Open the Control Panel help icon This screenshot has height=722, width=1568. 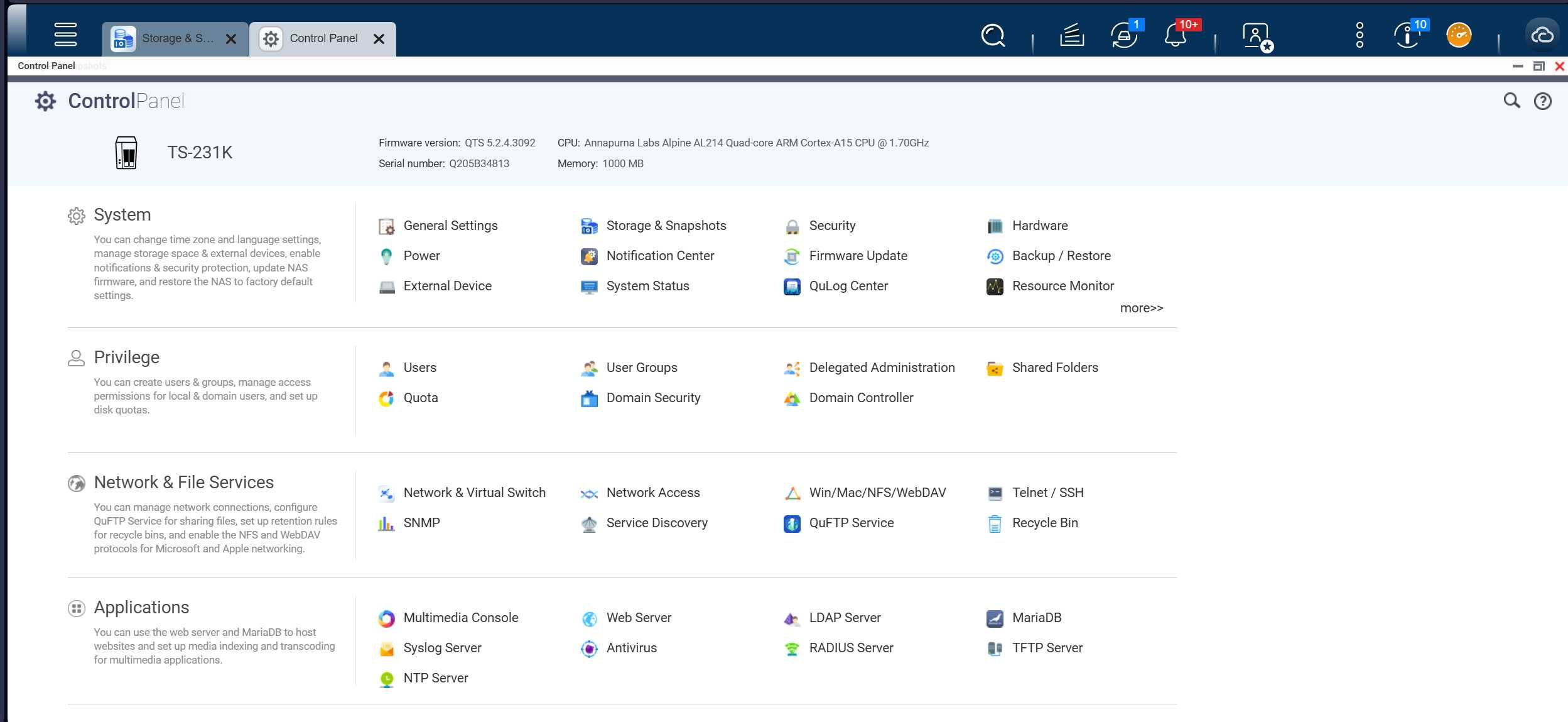1542,101
